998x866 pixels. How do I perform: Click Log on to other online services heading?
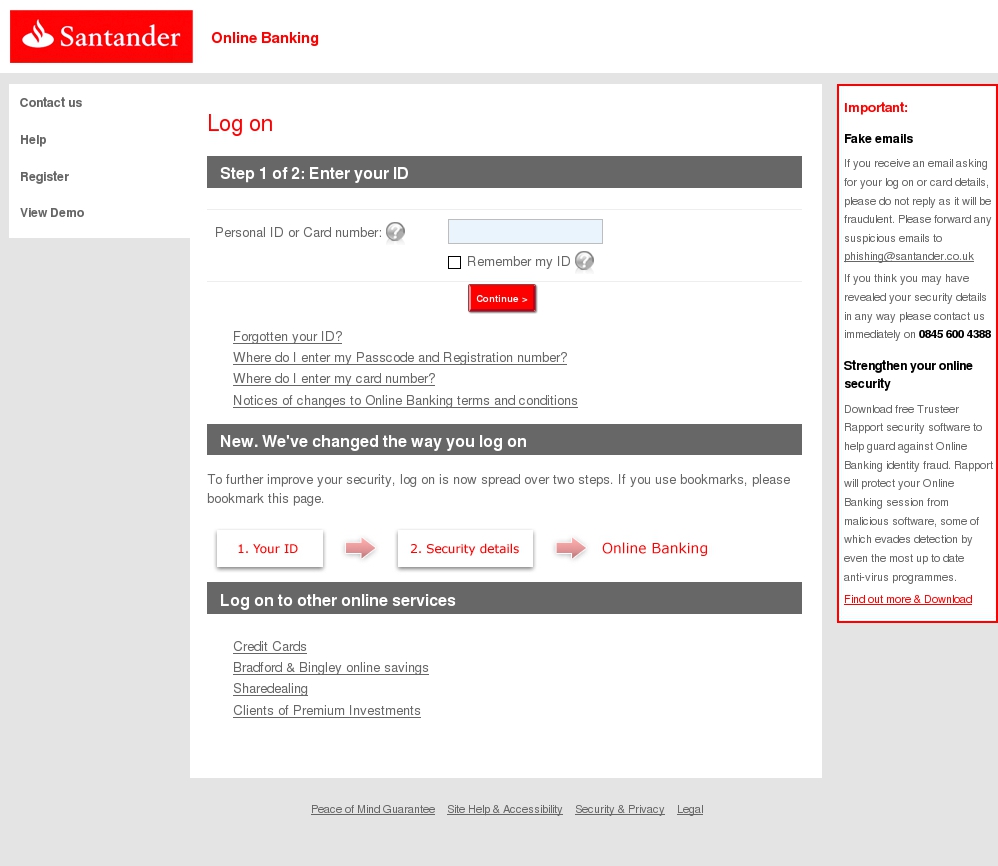click(x=338, y=600)
